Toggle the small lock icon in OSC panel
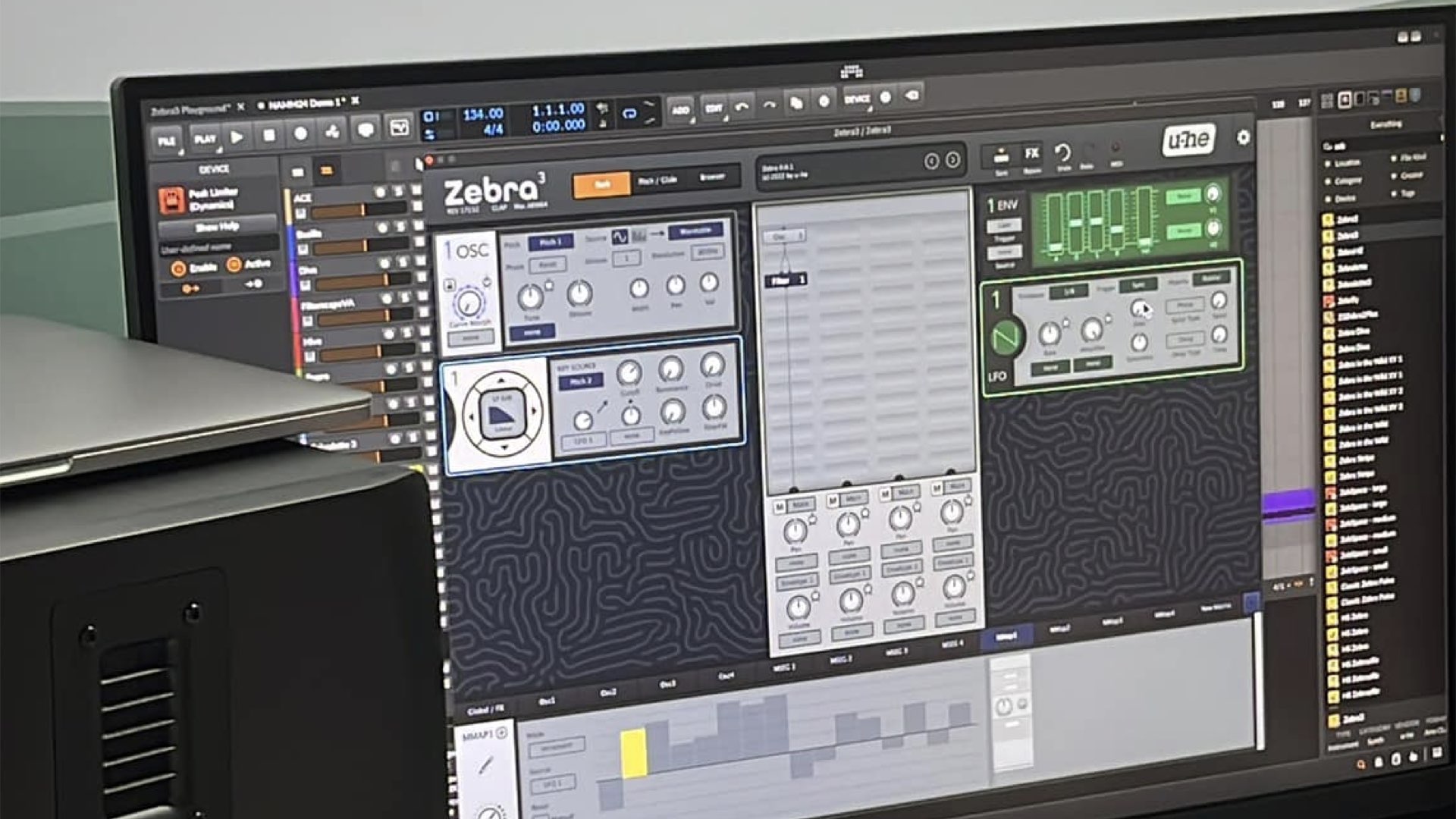Screen dimensions: 1456x819 [449, 286]
